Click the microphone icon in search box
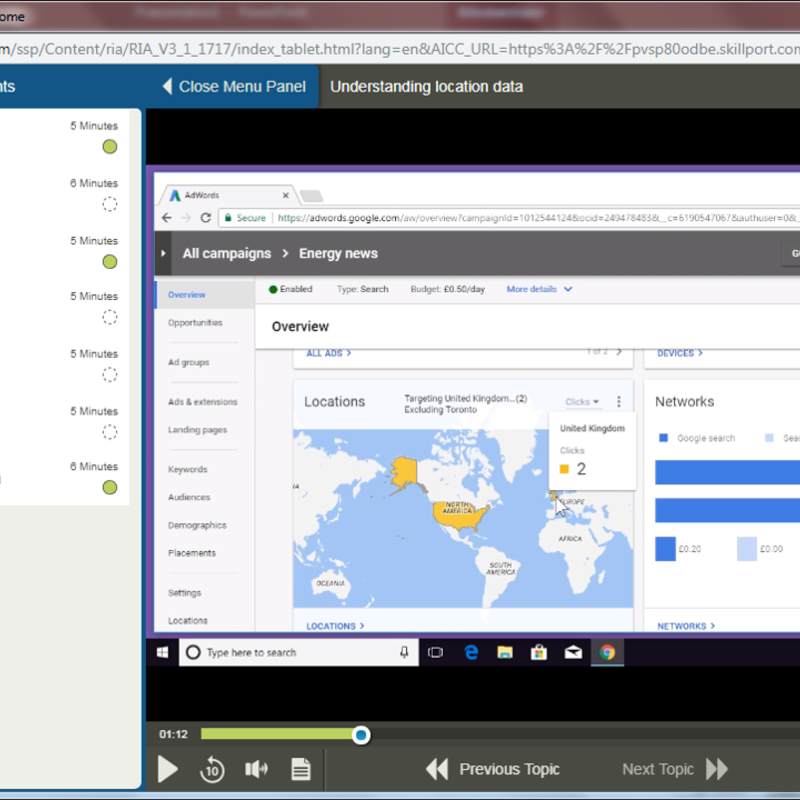This screenshot has width=800, height=800. (404, 653)
